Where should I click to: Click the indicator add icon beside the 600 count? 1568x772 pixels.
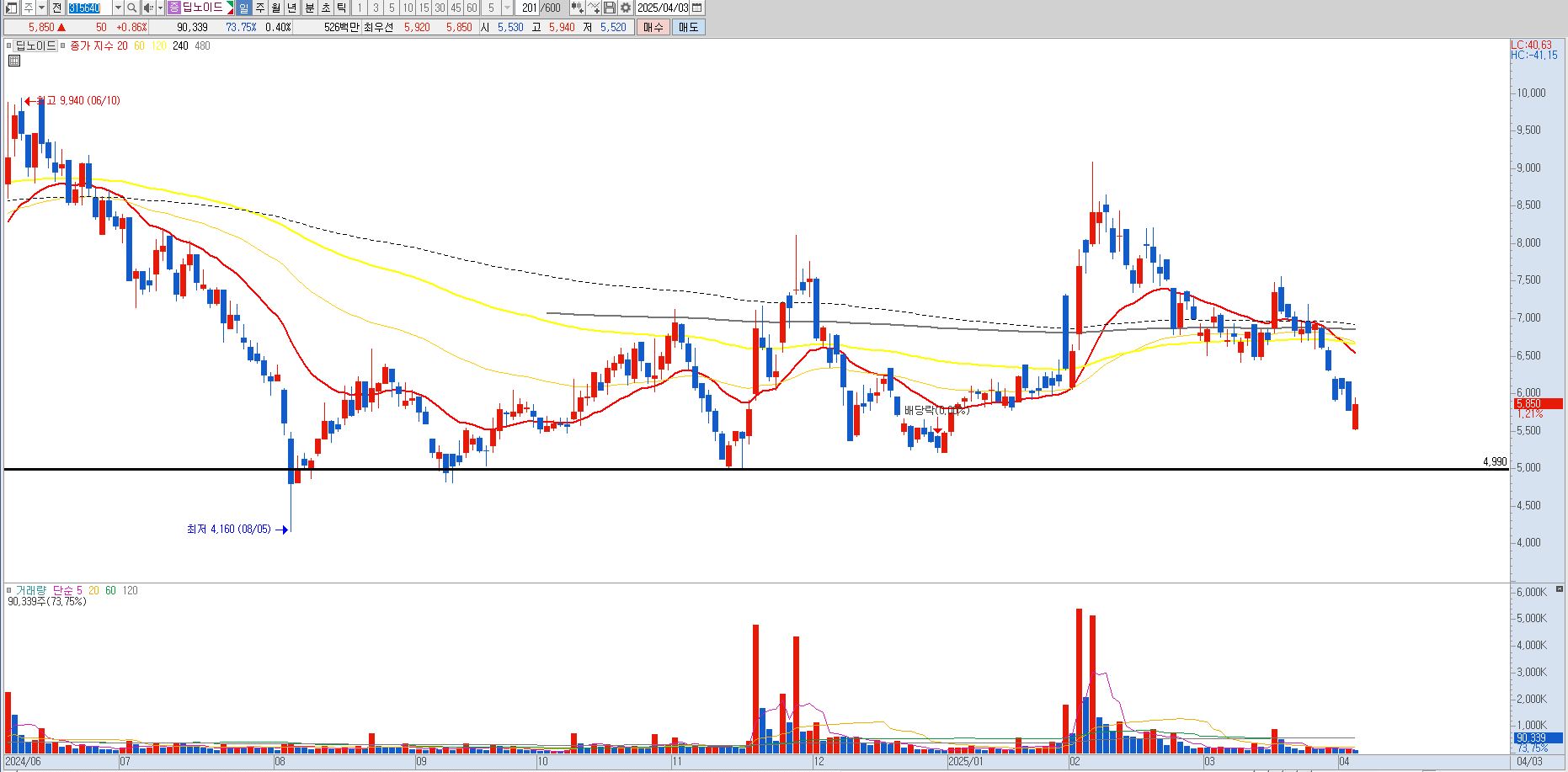[577, 8]
